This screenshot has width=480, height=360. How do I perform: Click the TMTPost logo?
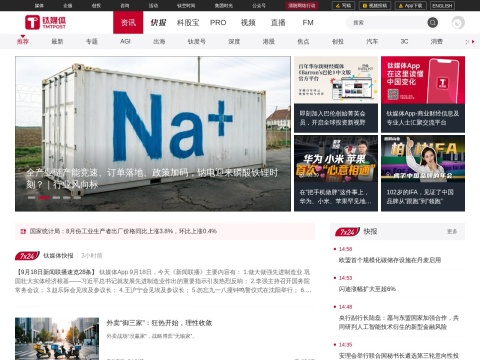tap(46, 22)
